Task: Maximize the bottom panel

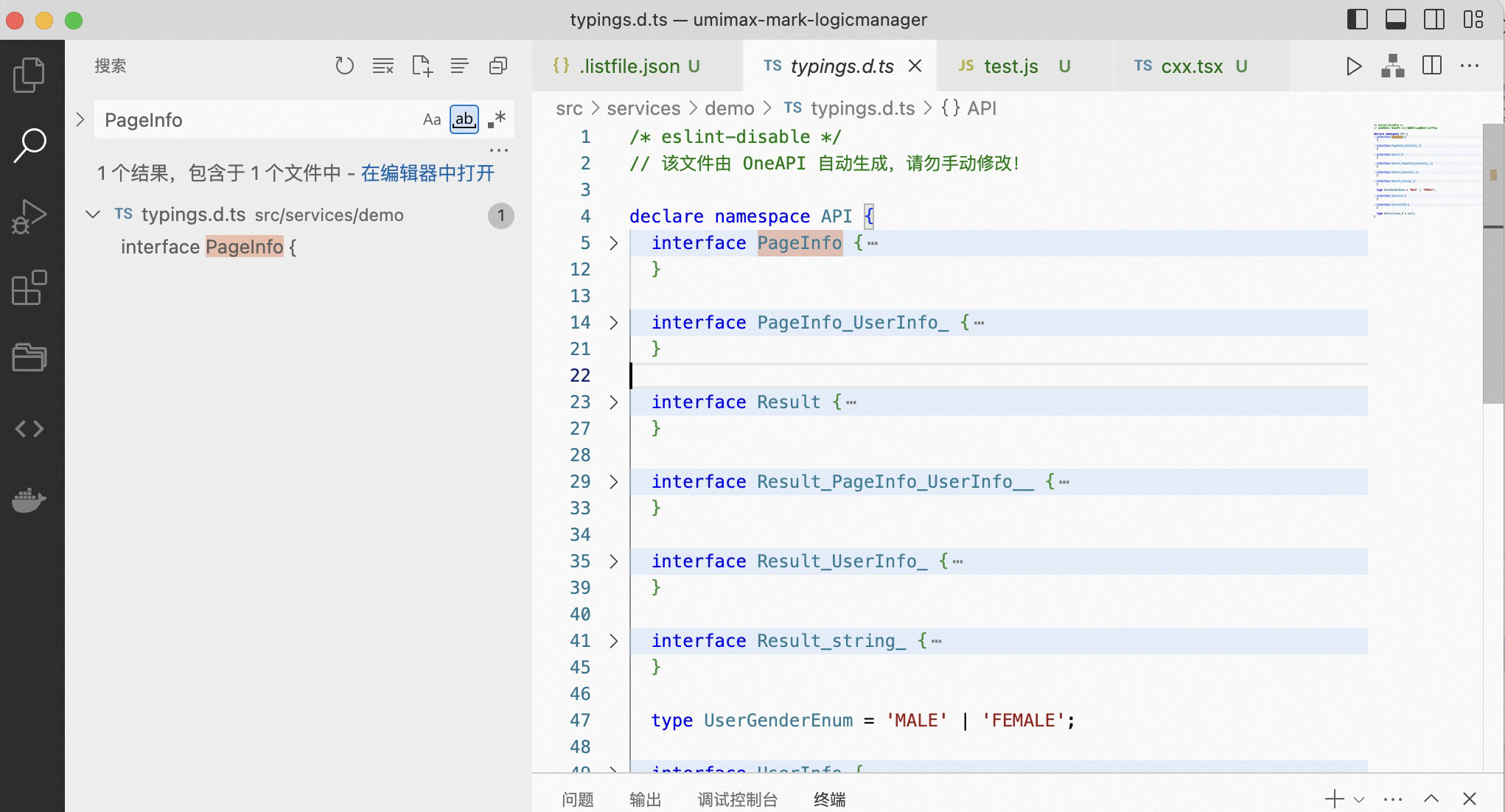Action: click(1431, 799)
